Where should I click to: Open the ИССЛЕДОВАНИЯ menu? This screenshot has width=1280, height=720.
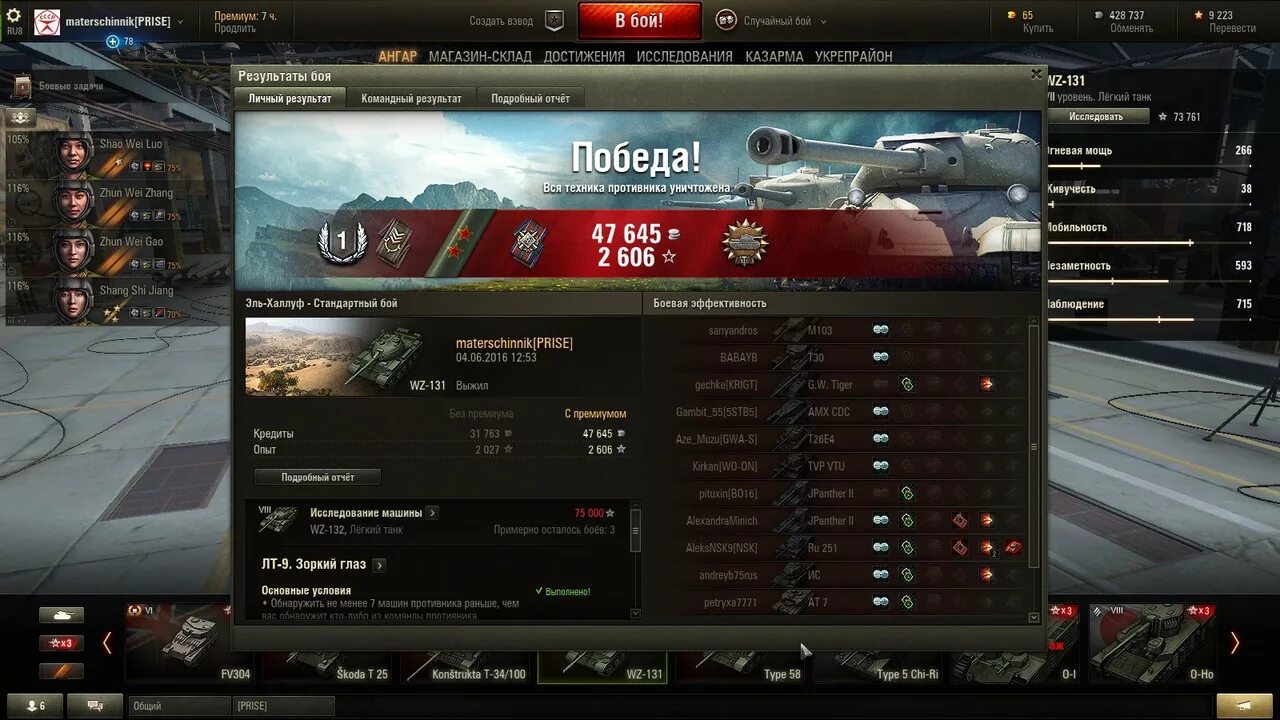pos(684,56)
